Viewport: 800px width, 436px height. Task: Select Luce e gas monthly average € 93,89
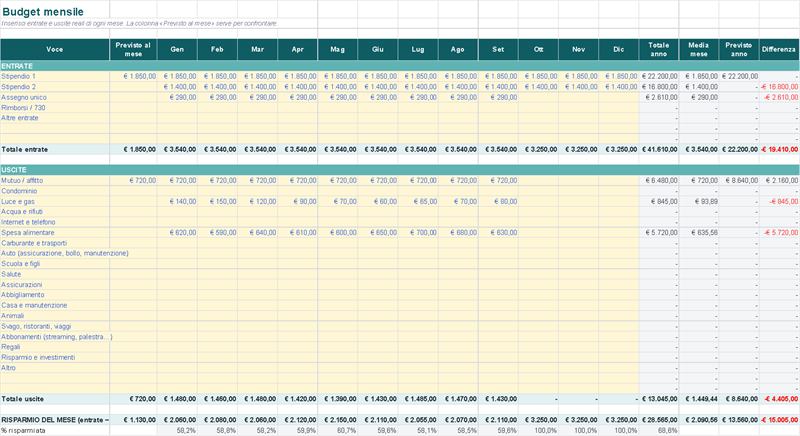pos(706,201)
